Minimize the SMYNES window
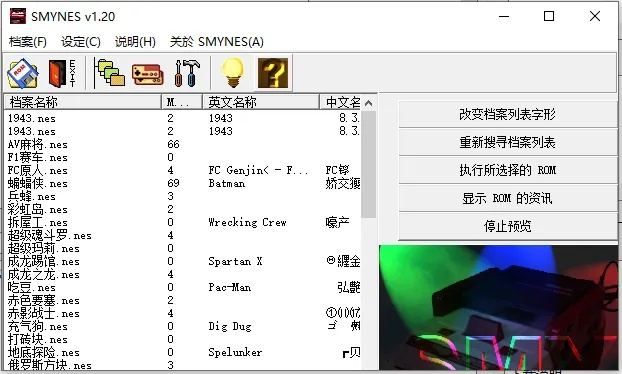Image resolution: width=622 pixels, height=374 pixels. [504, 16]
